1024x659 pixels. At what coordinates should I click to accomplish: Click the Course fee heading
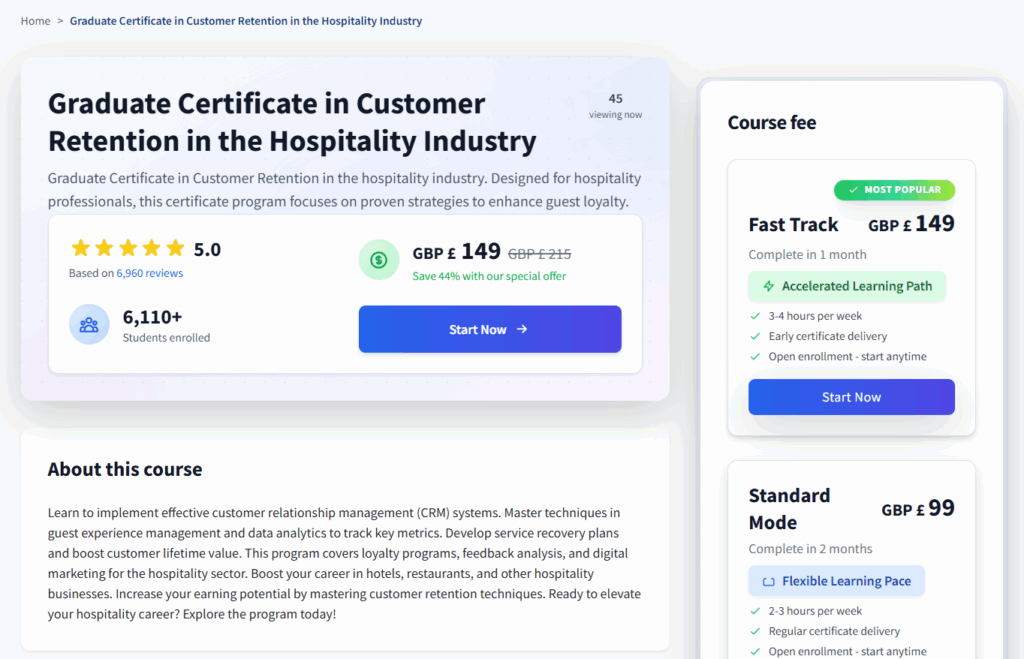pyautogui.click(x=772, y=123)
